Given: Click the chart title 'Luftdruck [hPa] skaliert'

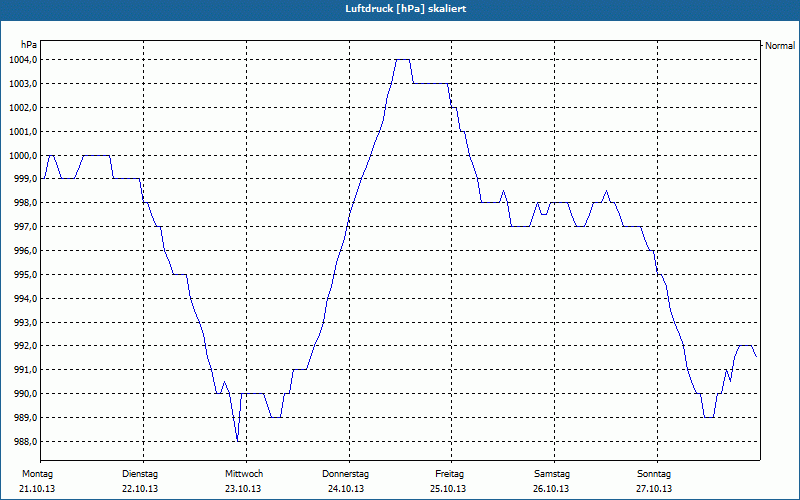Looking at the screenshot, I should [406, 9].
